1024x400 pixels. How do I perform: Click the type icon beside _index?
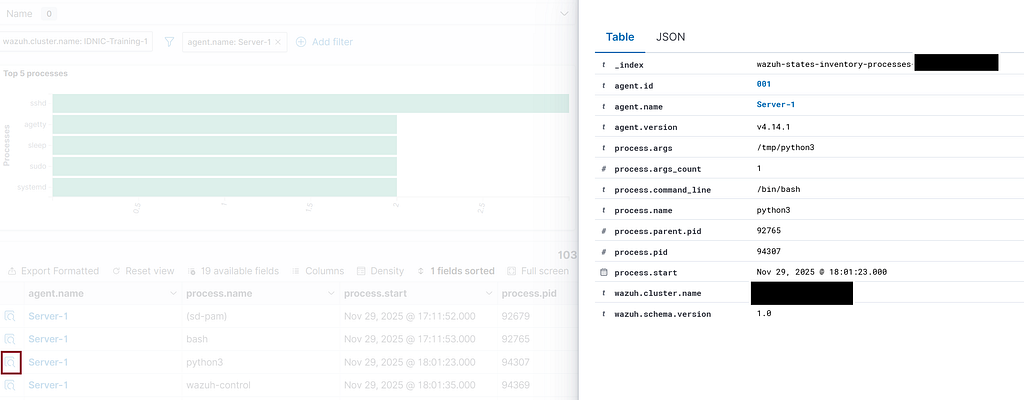pos(603,65)
